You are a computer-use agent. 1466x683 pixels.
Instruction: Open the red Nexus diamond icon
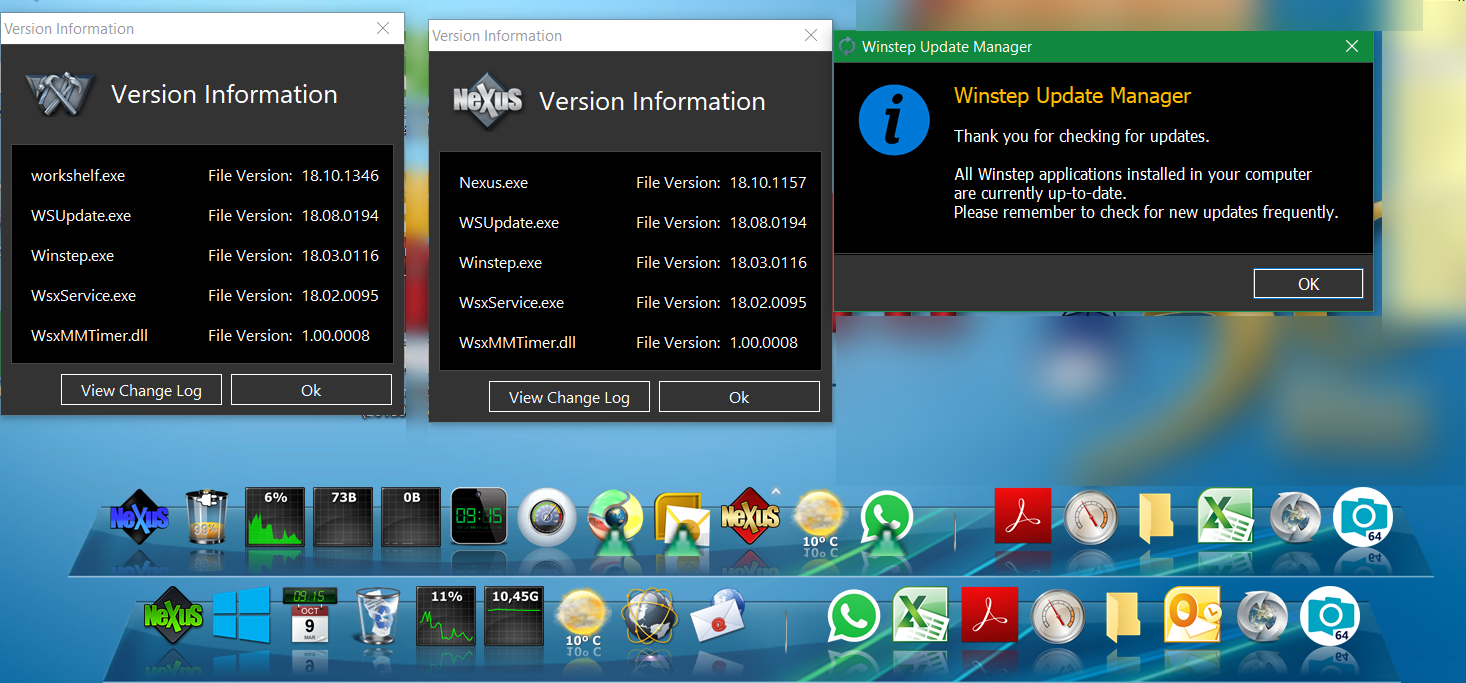(750, 516)
